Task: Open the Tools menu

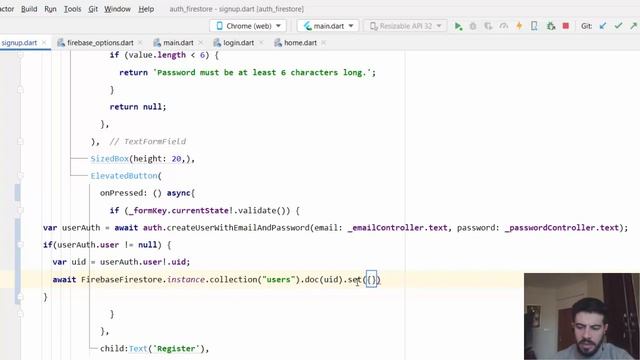Action: (x=72, y=9)
